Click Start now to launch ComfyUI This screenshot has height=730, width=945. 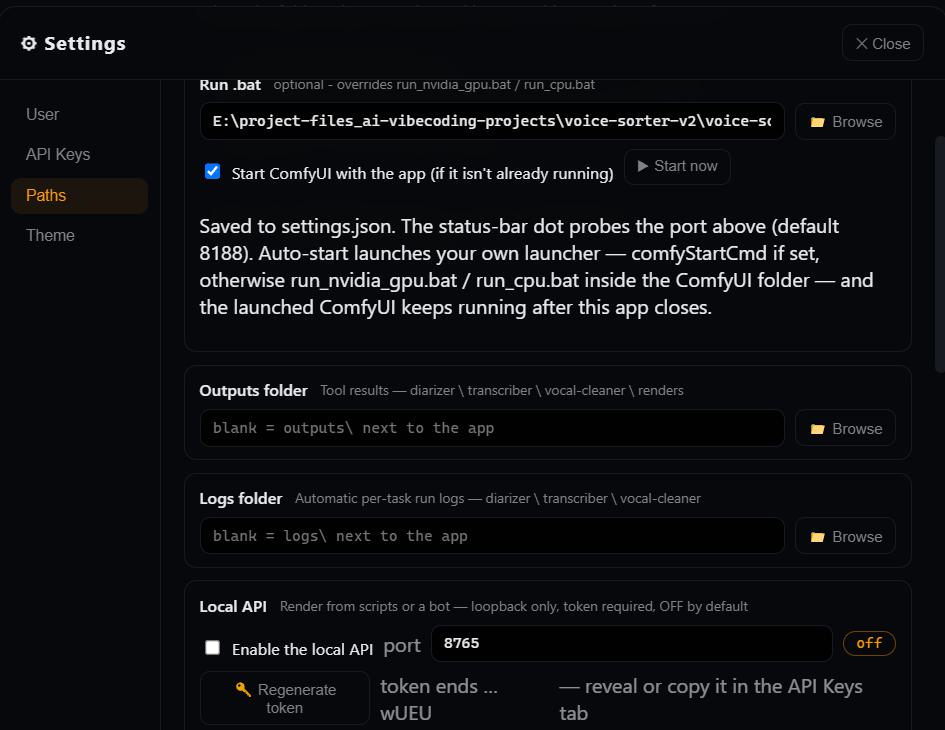pos(677,166)
